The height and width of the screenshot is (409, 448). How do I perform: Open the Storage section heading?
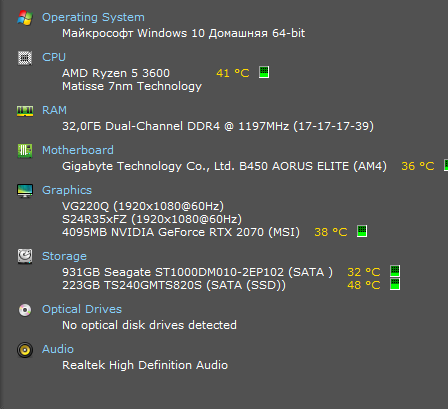[x=64, y=256]
